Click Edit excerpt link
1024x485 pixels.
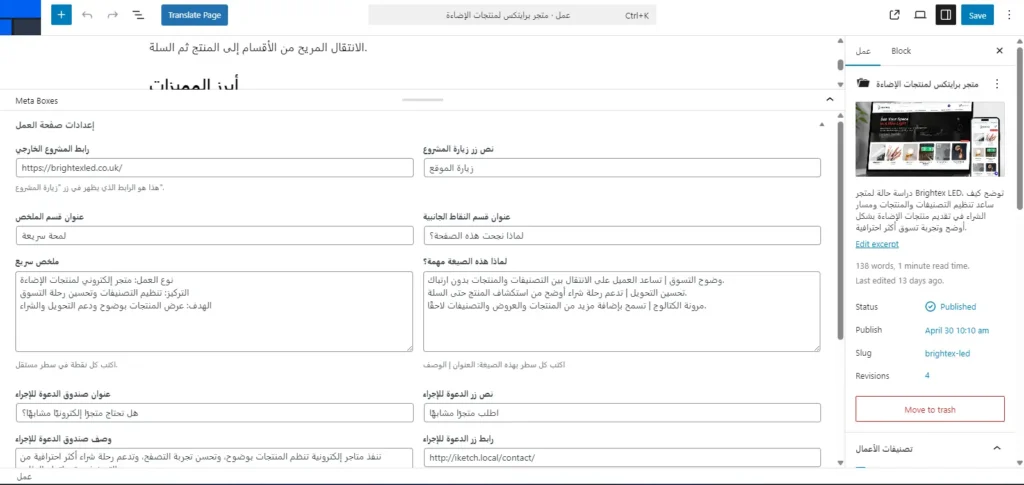point(877,244)
